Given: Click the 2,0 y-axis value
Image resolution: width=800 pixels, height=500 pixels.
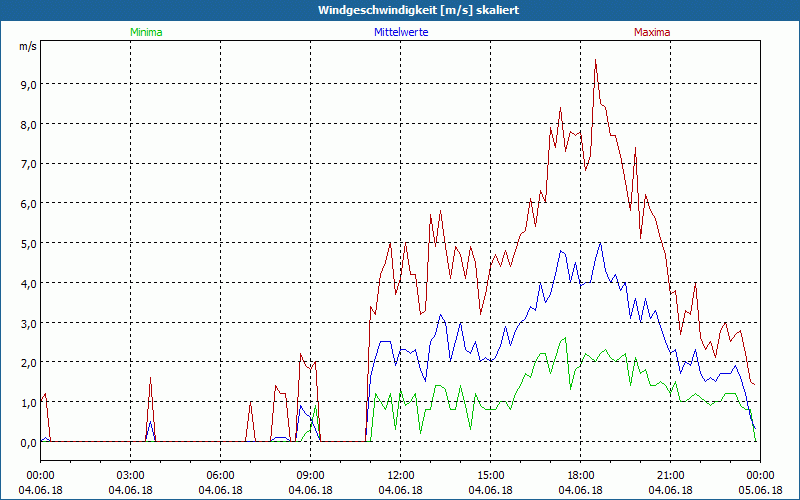Looking at the screenshot, I should click(x=28, y=363).
